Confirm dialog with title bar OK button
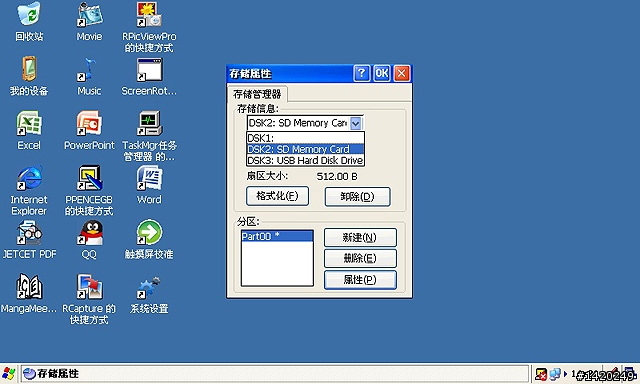The image size is (640, 384). pos(382,73)
